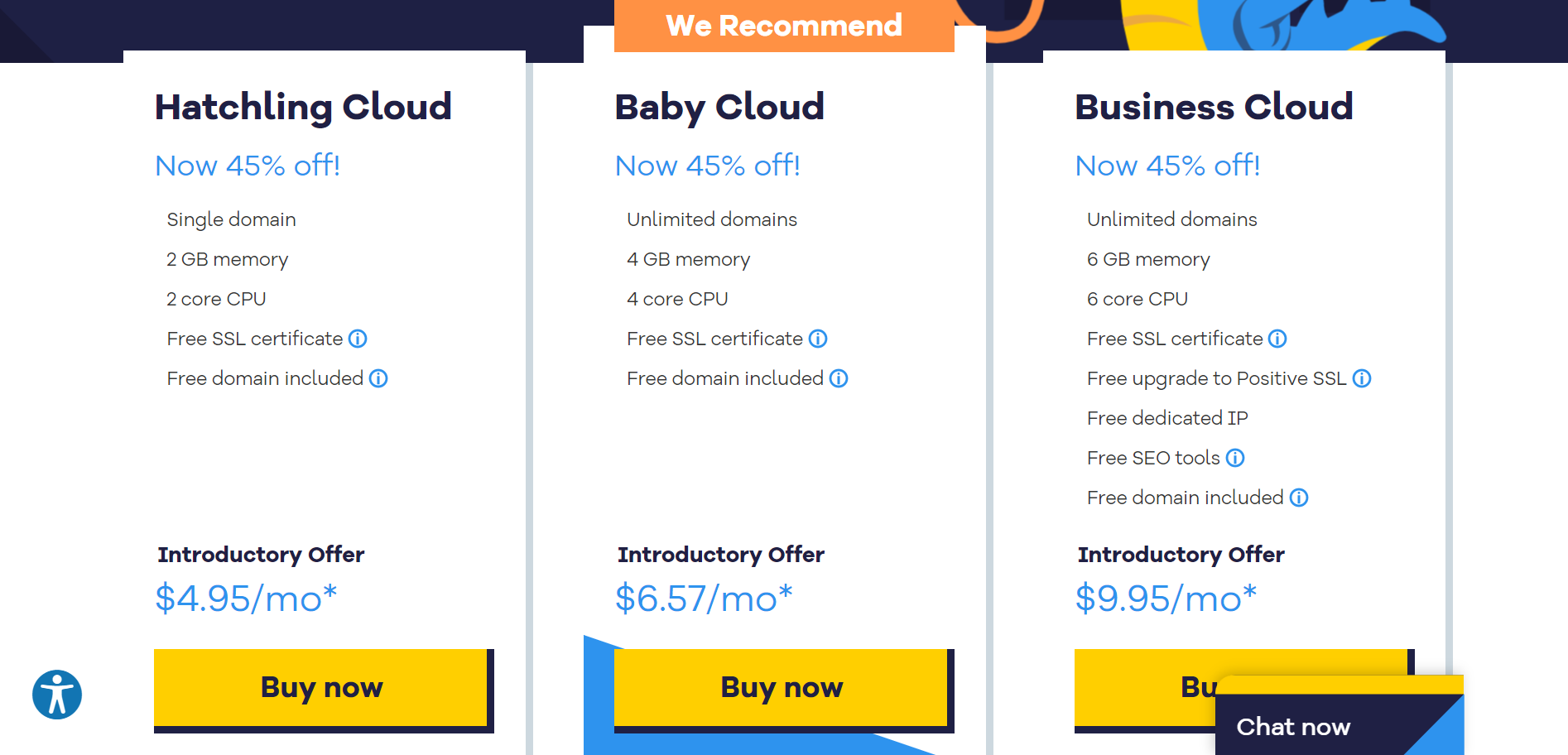Open the info icon beside Free upgrade to Positive SSL
Screen dimensions: 1568x755
(1363, 378)
